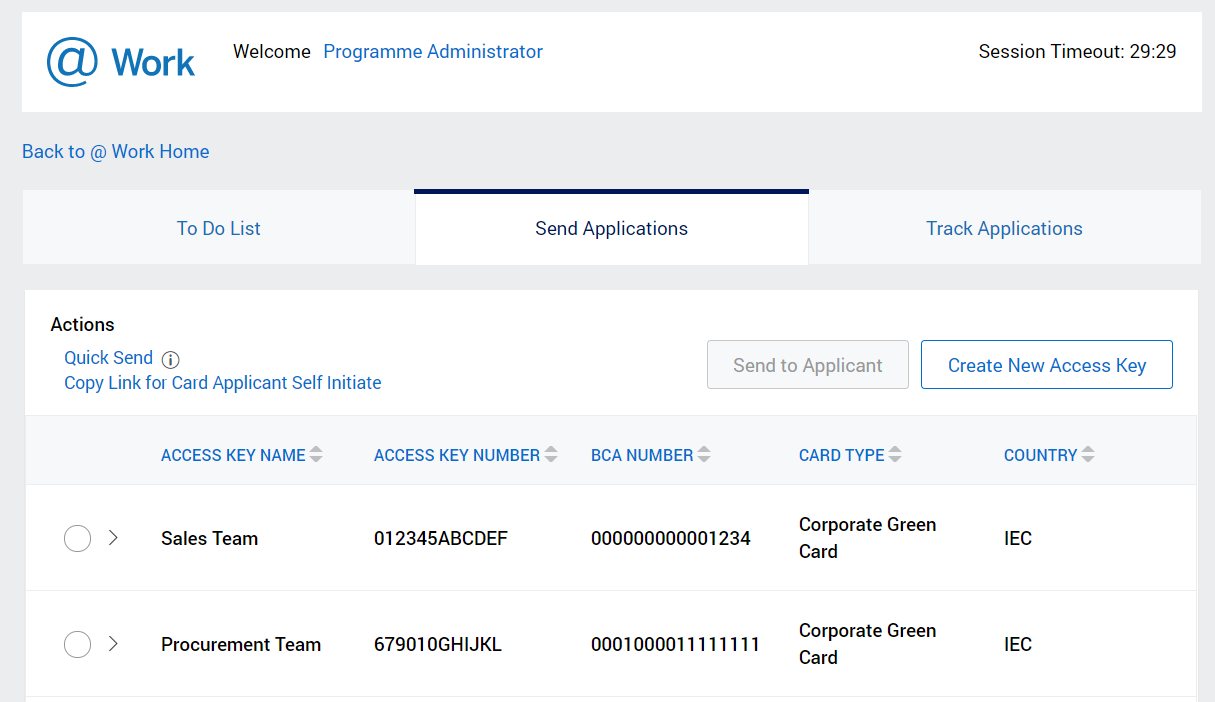Select the Sales Team radio button
Screen dimensions: 1215x702
click(x=77, y=538)
